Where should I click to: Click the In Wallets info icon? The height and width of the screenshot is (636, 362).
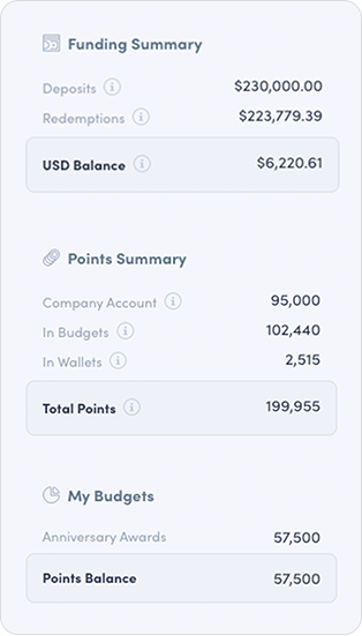point(118,361)
